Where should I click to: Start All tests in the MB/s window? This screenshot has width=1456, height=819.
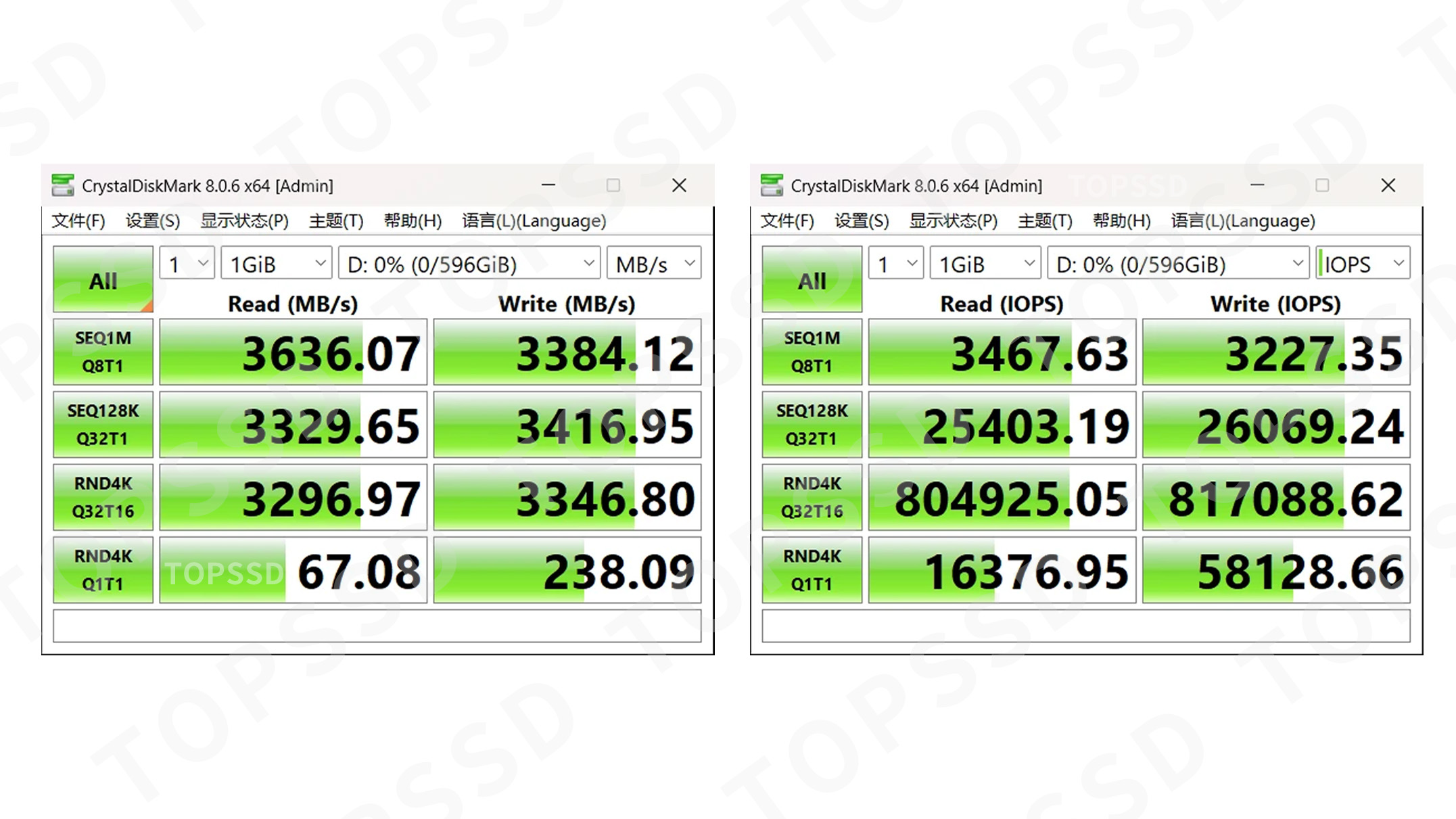click(x=103, y=279)
